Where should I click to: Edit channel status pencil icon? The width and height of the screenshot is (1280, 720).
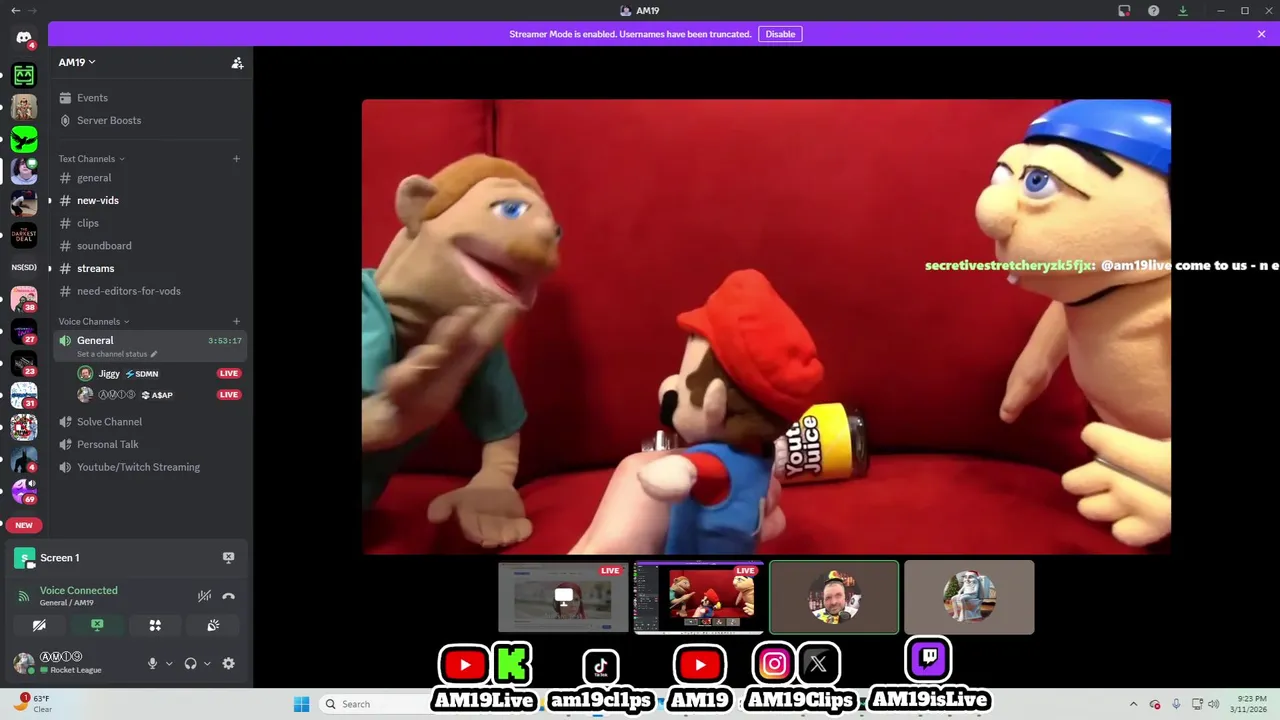pyautogui.click(x=154, y=354)
